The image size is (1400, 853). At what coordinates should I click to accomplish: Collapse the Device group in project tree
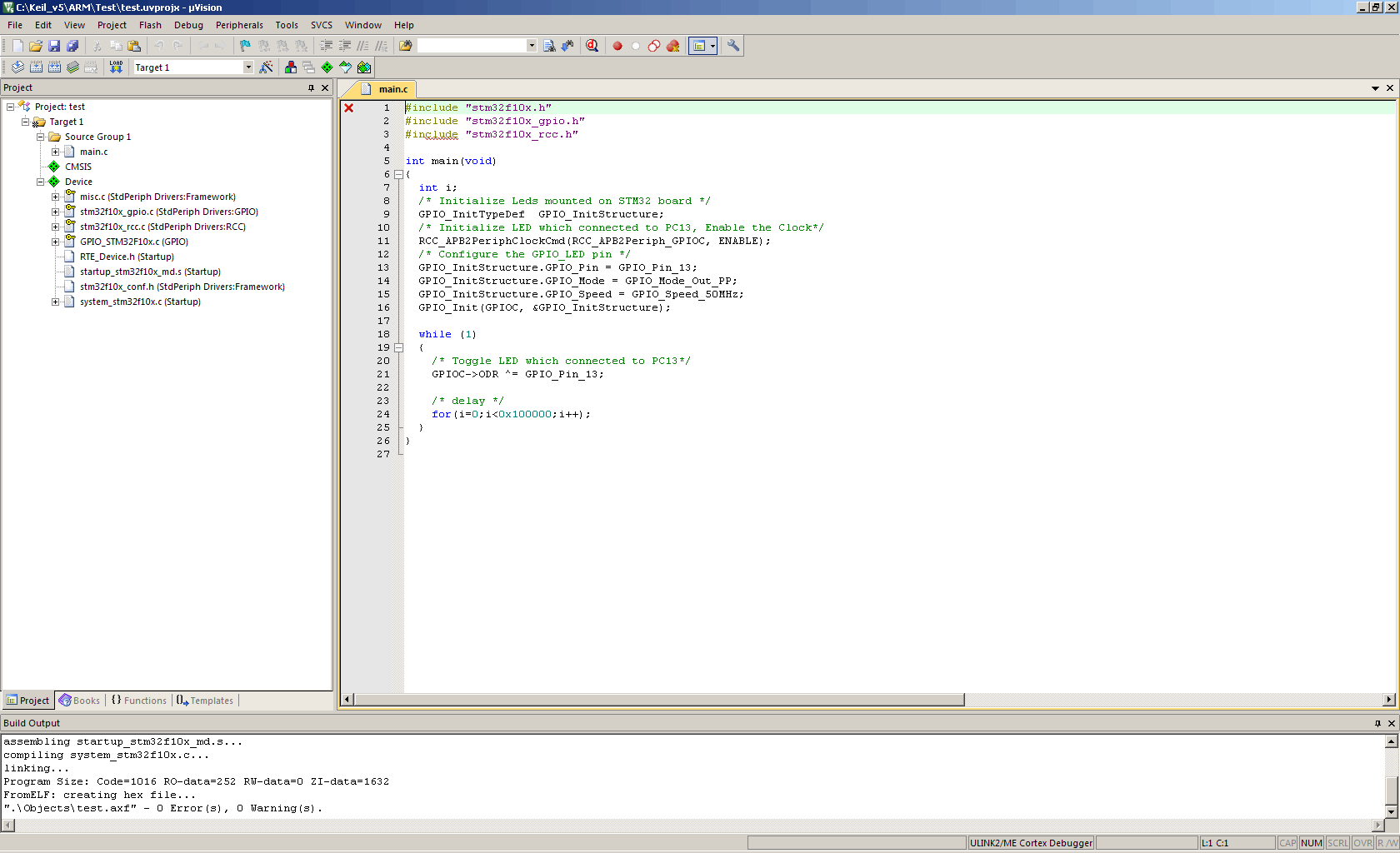(40, 182)
